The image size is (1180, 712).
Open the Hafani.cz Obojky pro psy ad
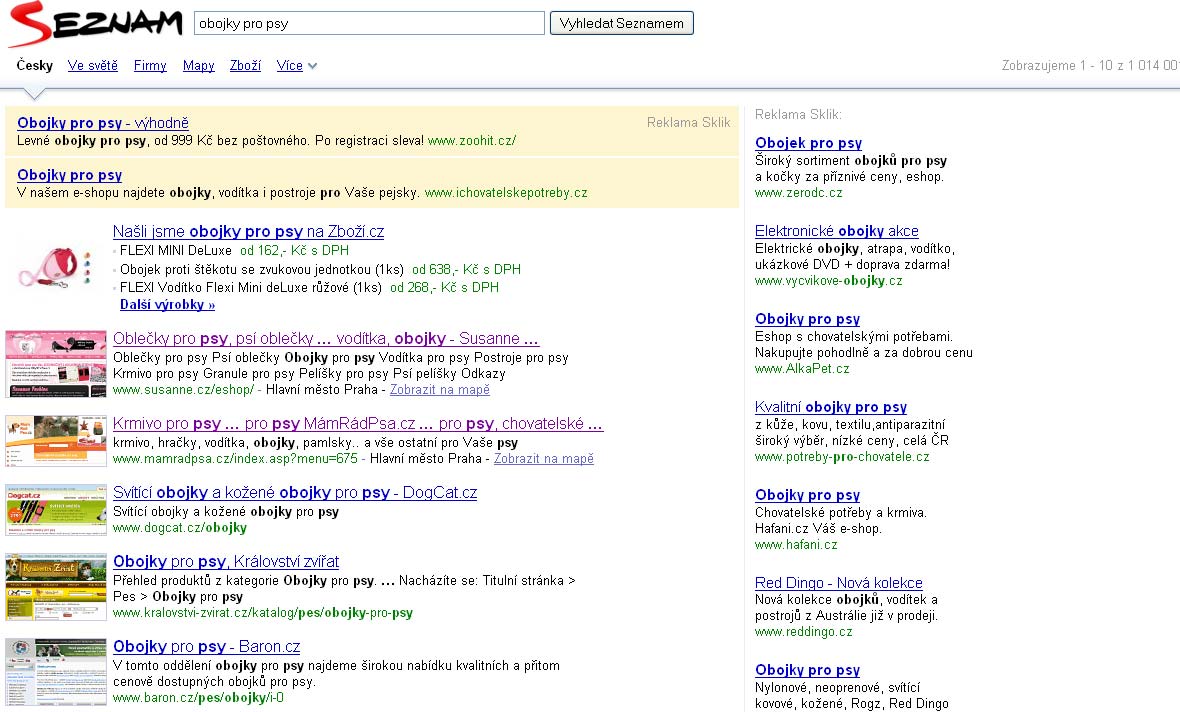[x=807, y=495]
